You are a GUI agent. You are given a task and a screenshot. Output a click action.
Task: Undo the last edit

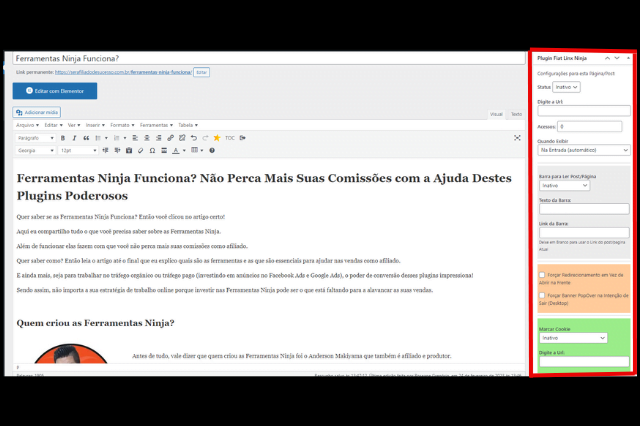click(x=194, y=138)
